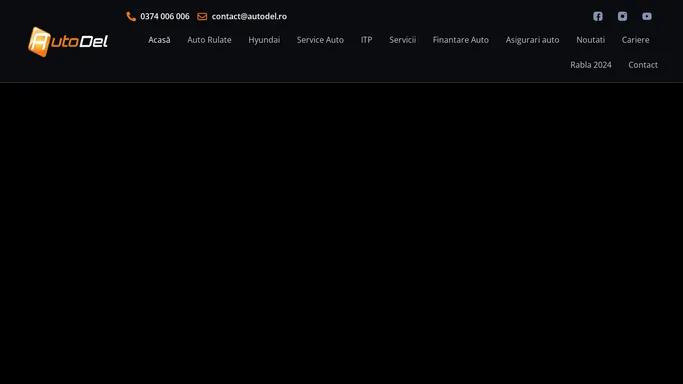This screenshot has width=683, height=384.
Task: Click the envelope email icon
Action: click(202, 17)
